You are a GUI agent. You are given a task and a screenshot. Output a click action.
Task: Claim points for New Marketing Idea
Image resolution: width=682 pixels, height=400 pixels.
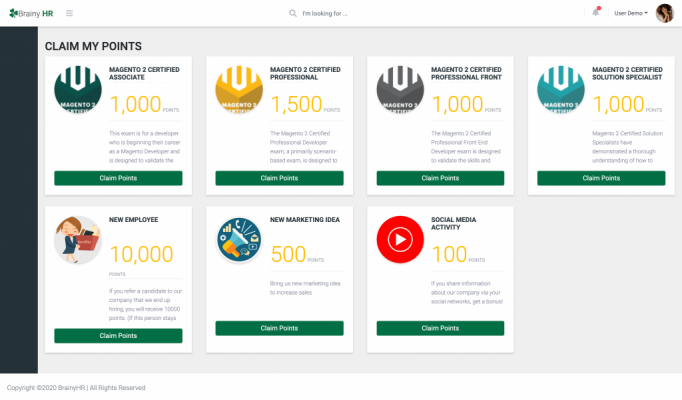point(279,328)
